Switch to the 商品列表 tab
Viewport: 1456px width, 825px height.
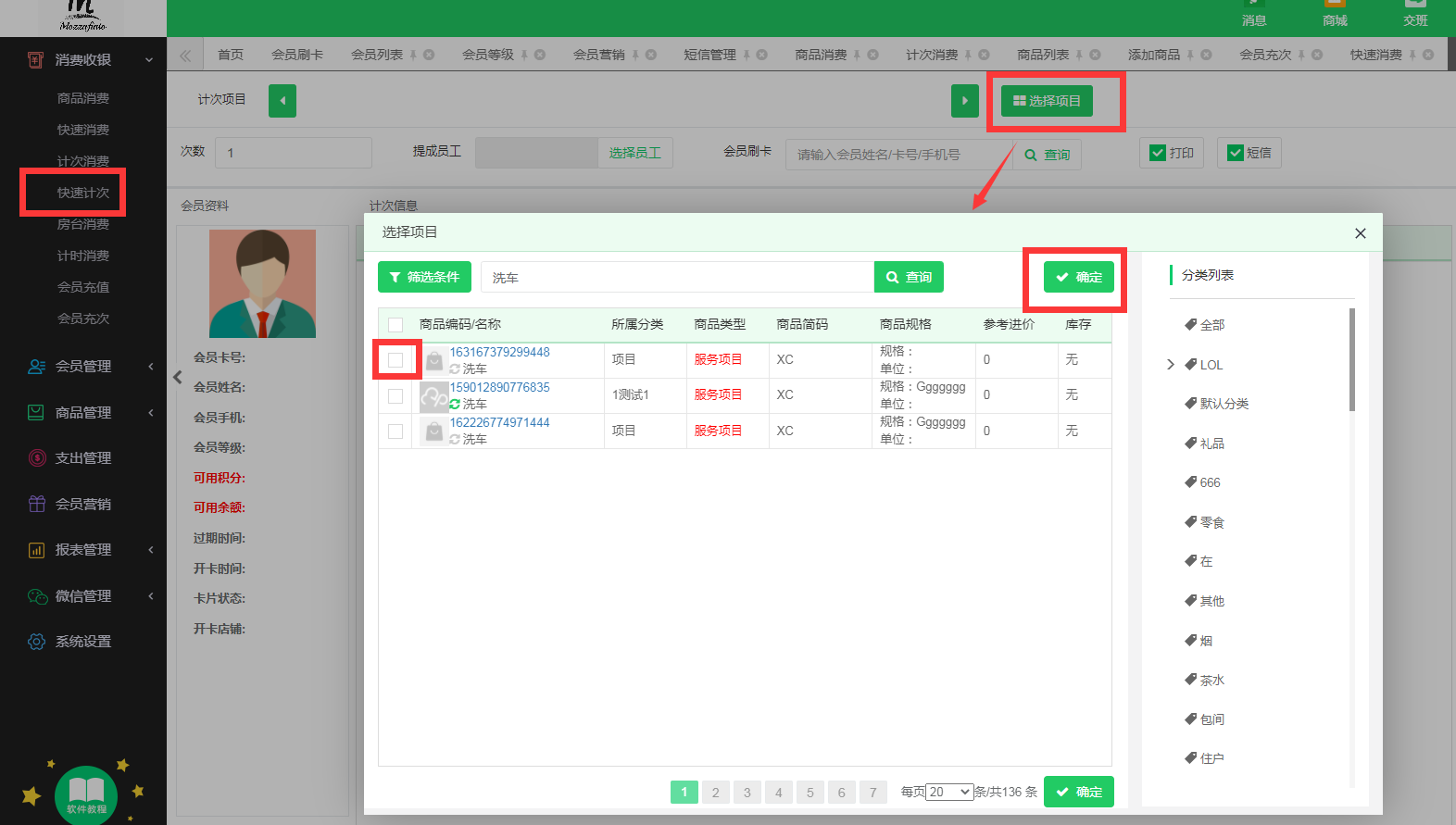(1043, 55)
